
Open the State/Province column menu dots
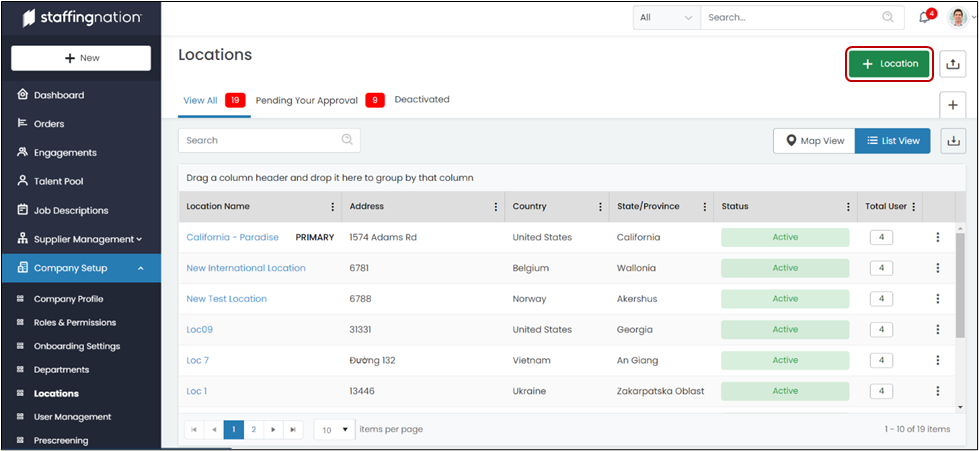pos(704,207)
